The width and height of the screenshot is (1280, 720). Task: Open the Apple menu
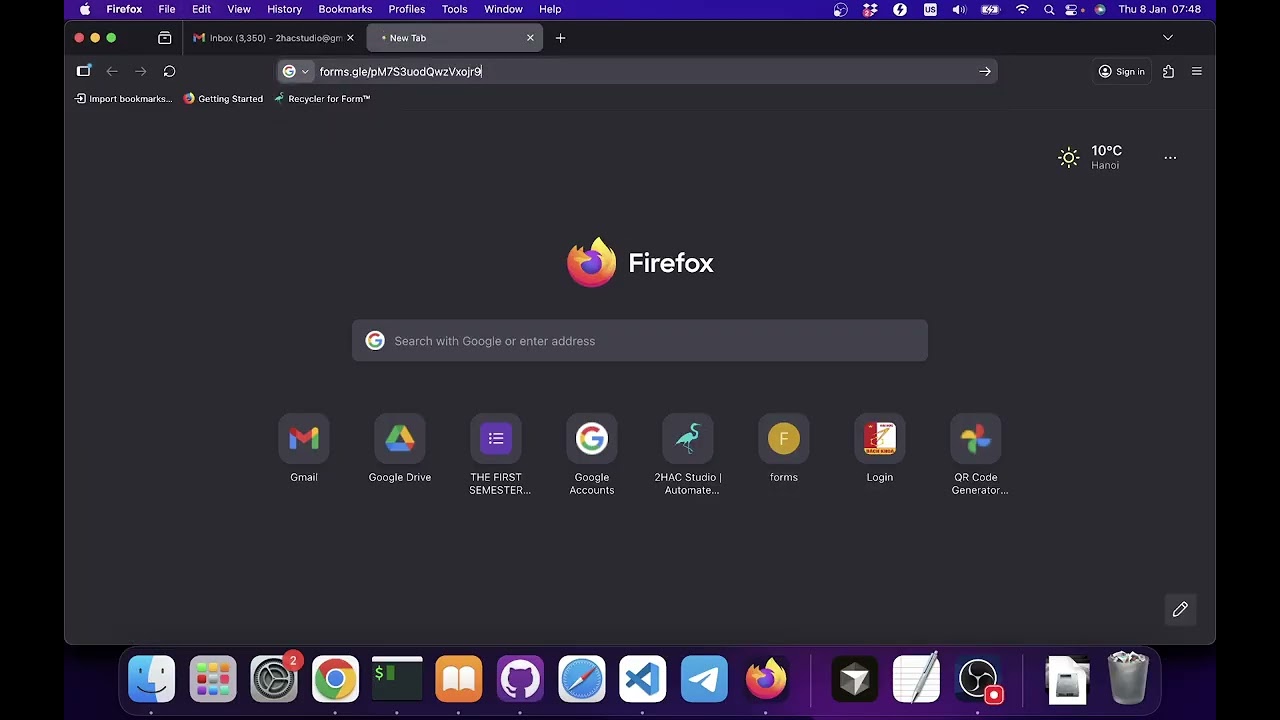point(85,9)
